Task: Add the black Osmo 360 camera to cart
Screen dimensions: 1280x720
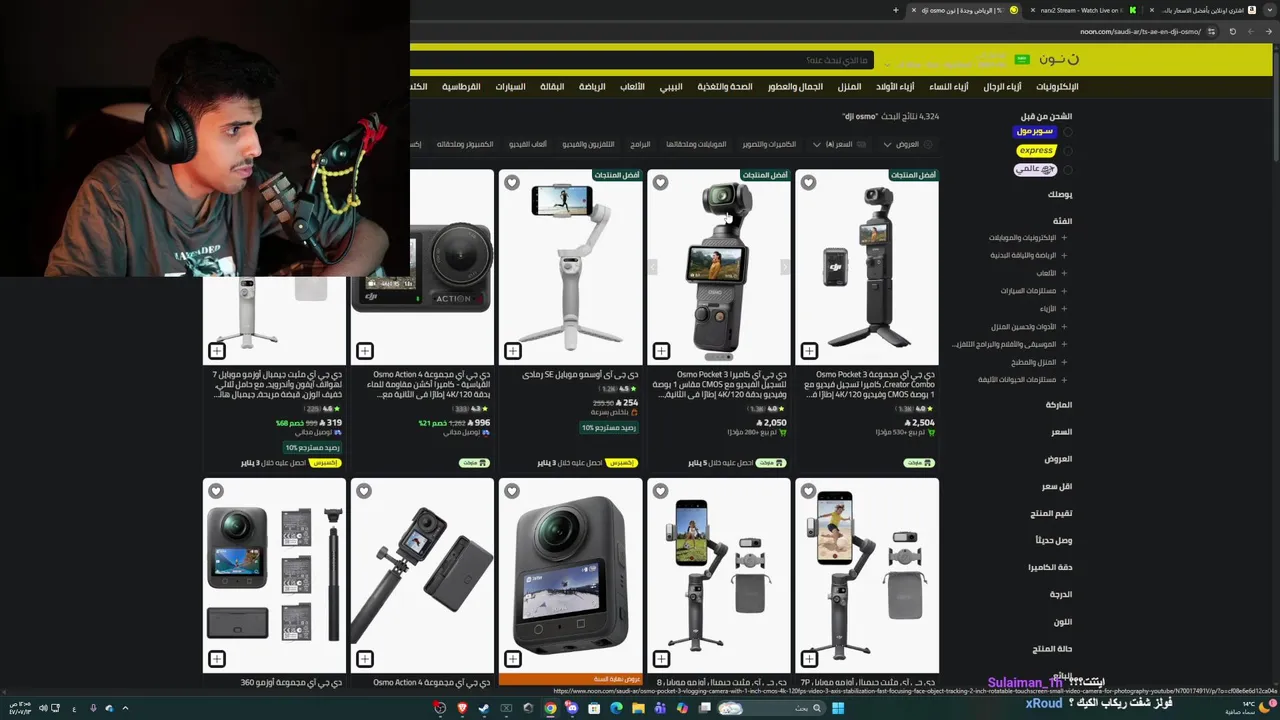Action: click(x=513, y=659)
